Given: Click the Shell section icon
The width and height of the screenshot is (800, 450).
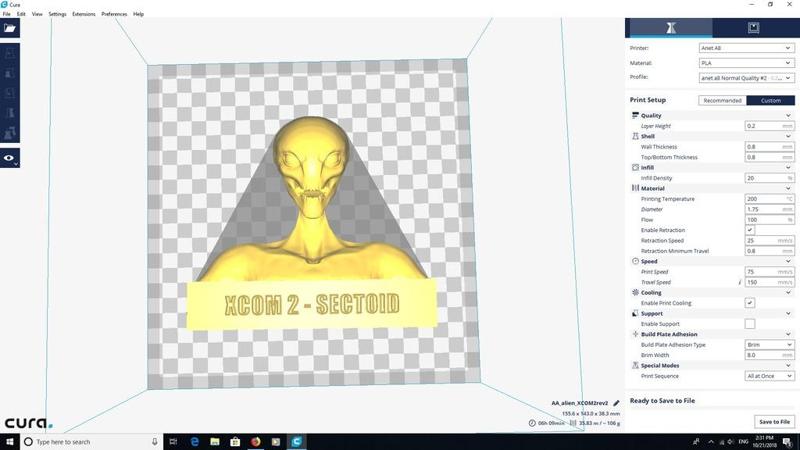Looking at the screenshot, I should pos(635,136).
